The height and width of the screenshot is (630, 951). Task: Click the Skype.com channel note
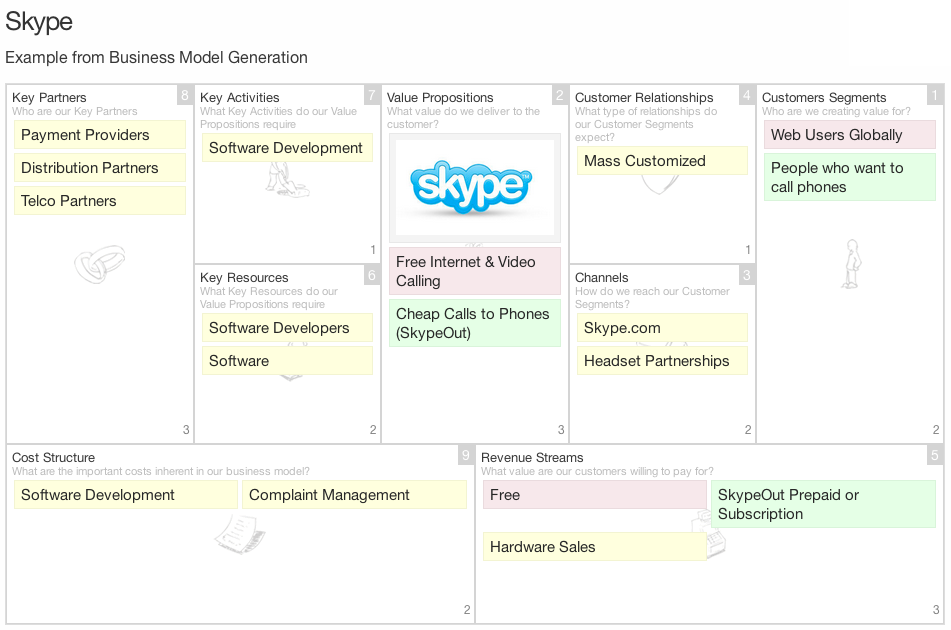point(662,328)
